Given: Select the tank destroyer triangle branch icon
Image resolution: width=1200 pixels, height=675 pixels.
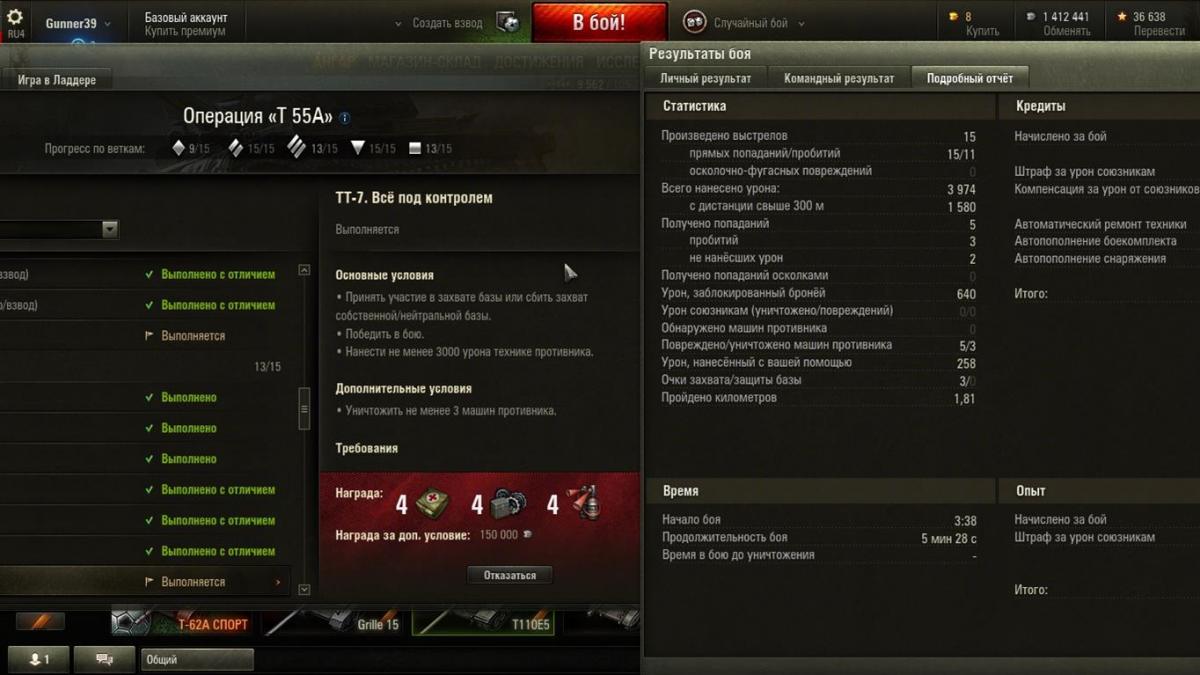Looking at the screenshot, I should point(358,148).
